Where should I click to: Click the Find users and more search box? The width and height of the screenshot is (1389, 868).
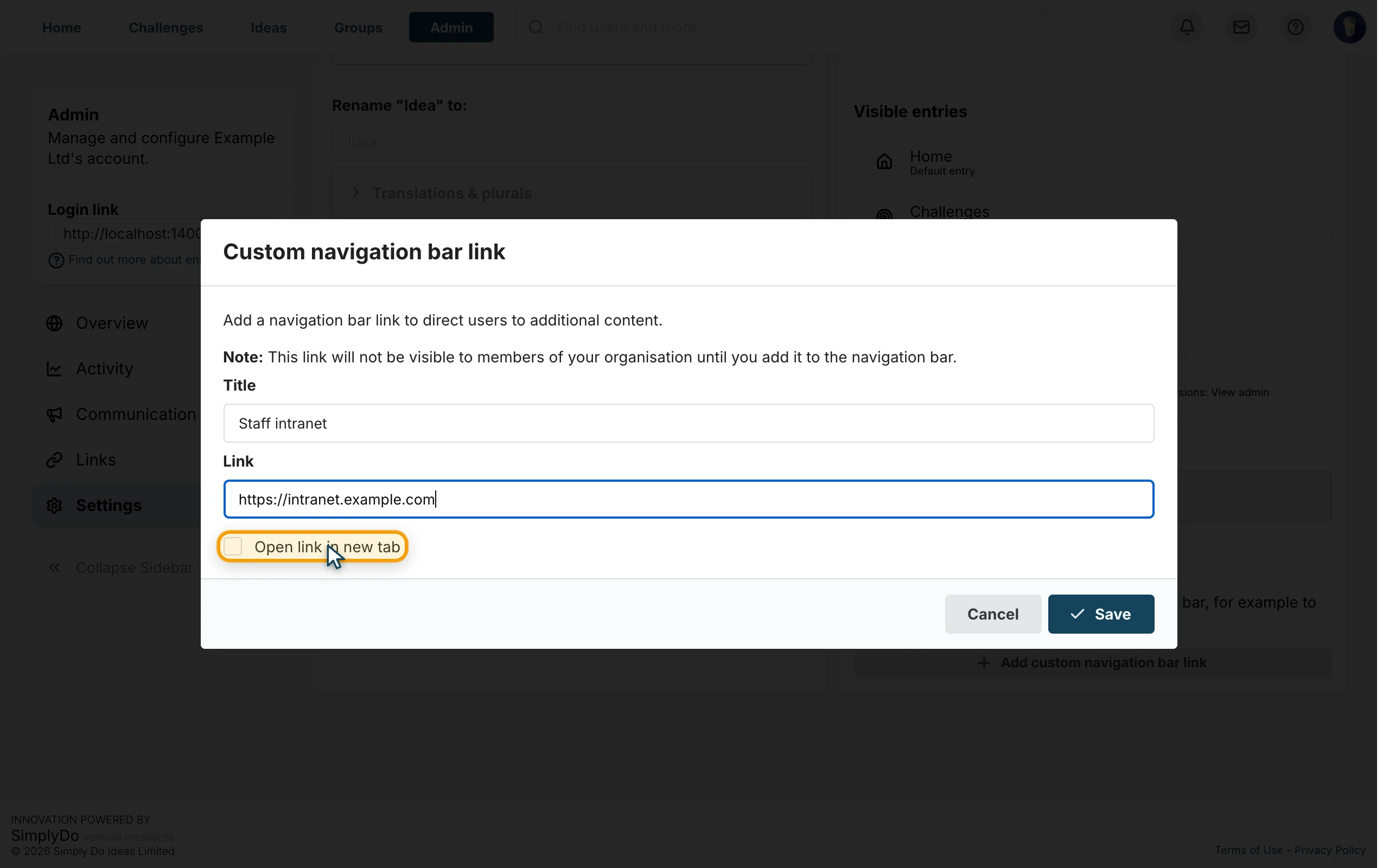tap(781, 27)
